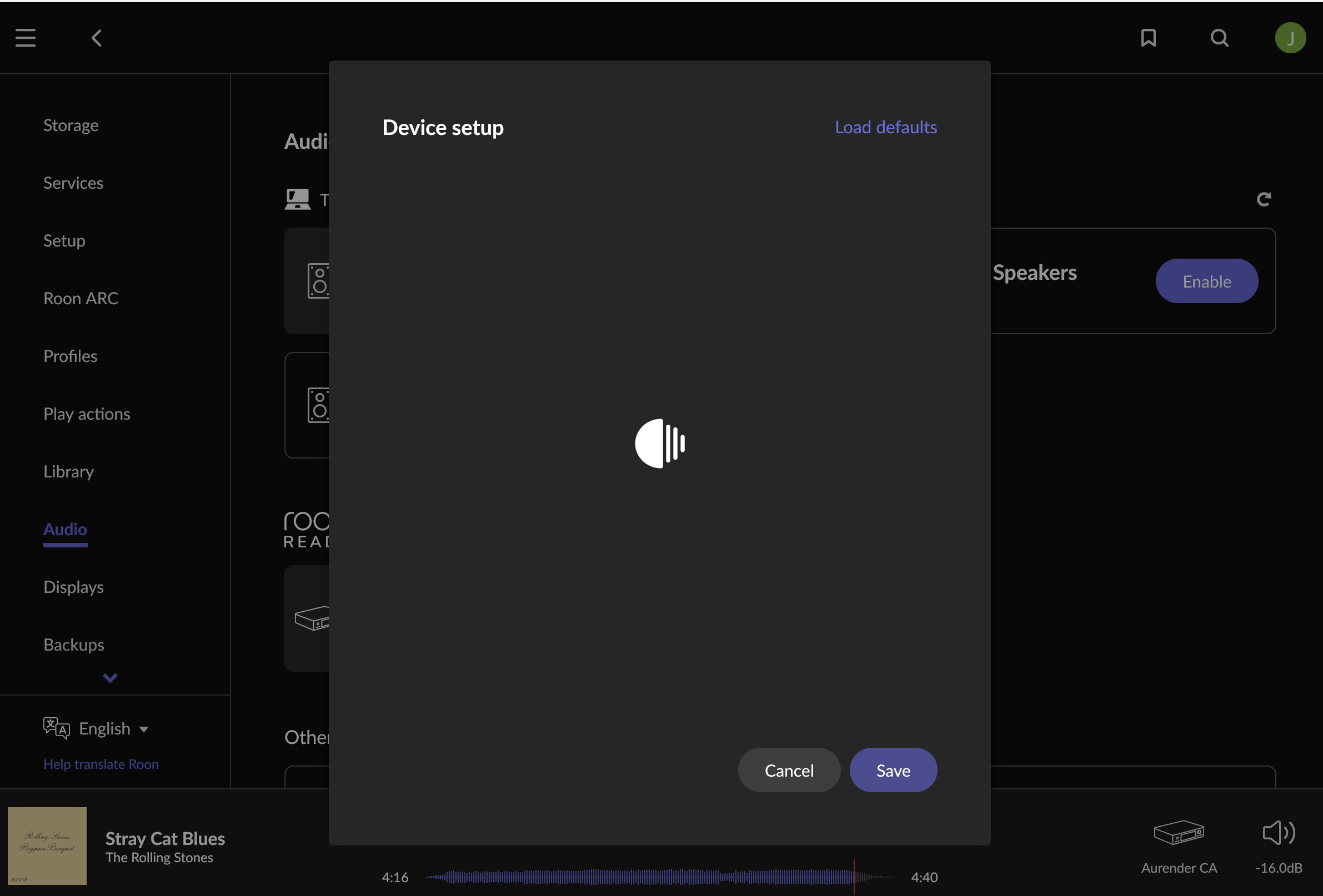Enable the Speakers audio device

coord(1207,281)
